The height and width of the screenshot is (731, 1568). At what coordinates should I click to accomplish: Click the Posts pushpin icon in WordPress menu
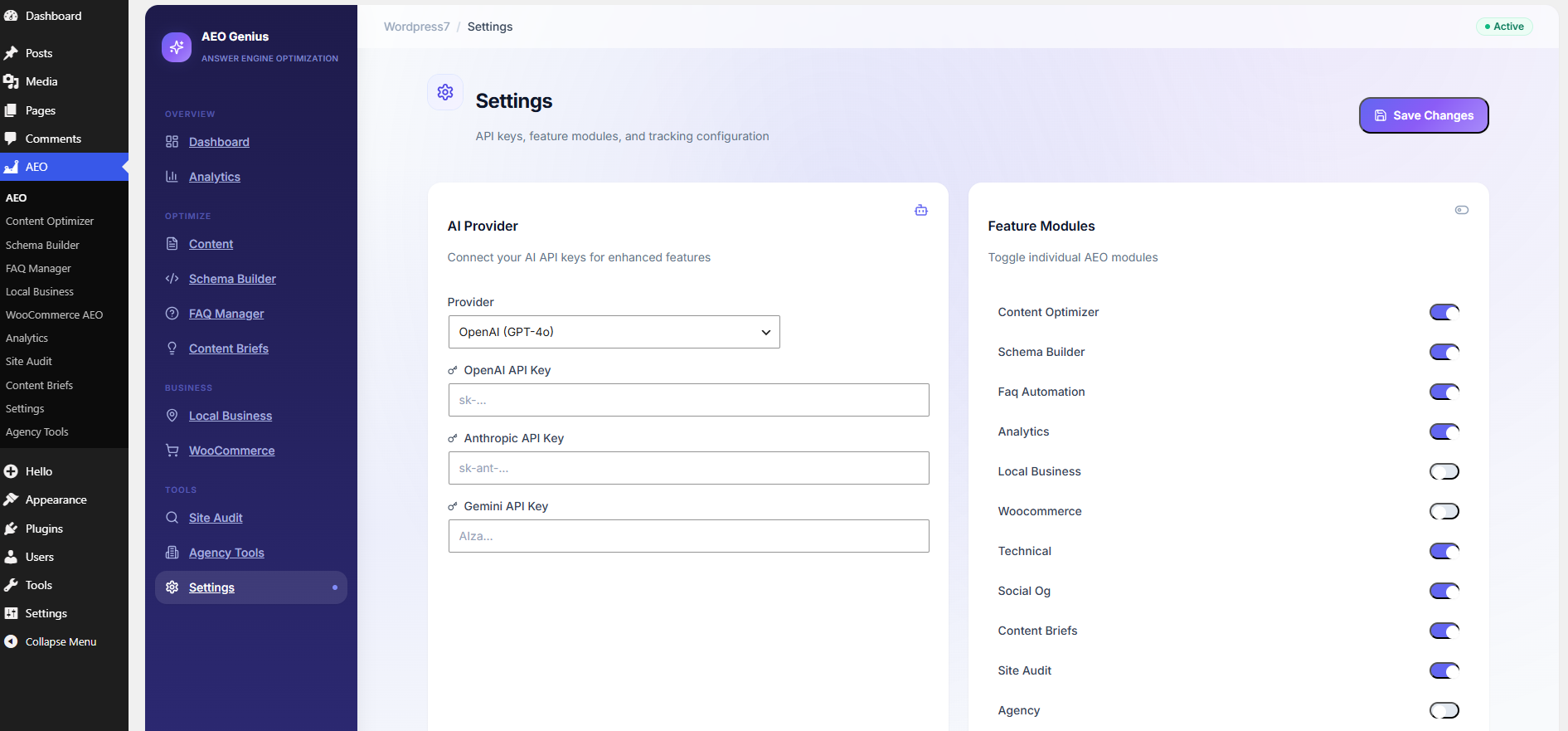tap(11, 53)
